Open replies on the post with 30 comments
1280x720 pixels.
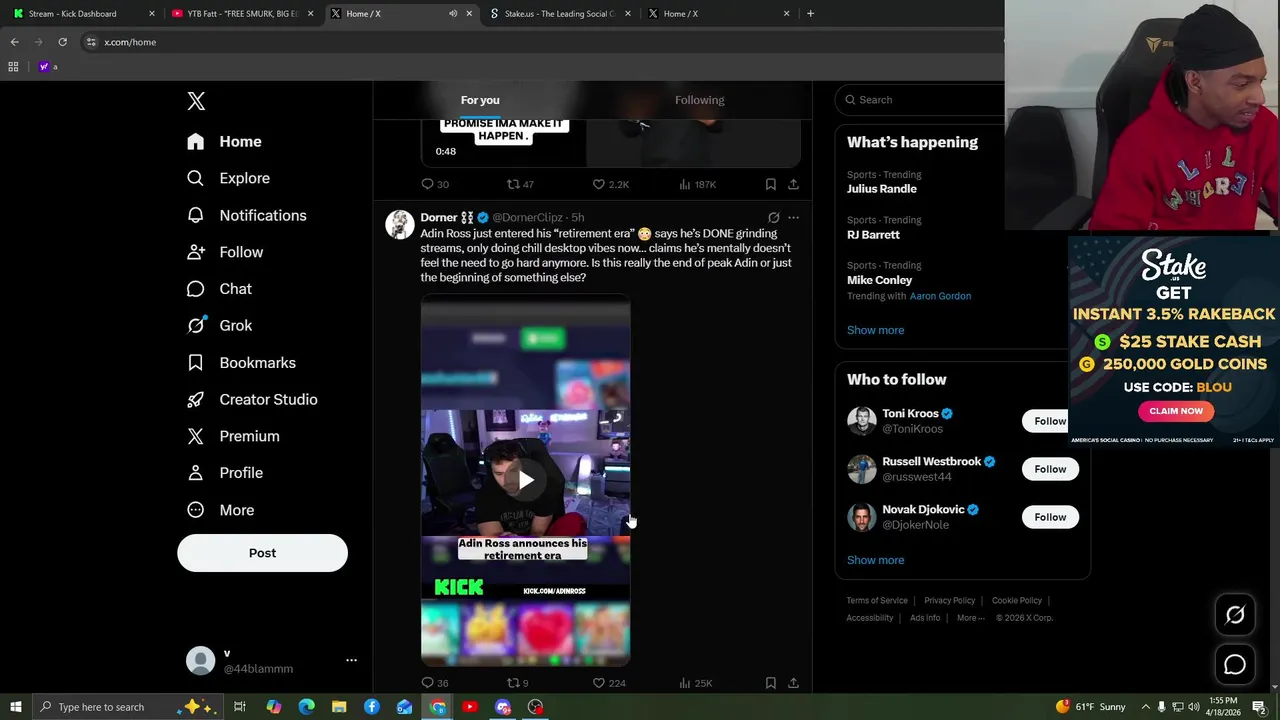click(435, 184)
